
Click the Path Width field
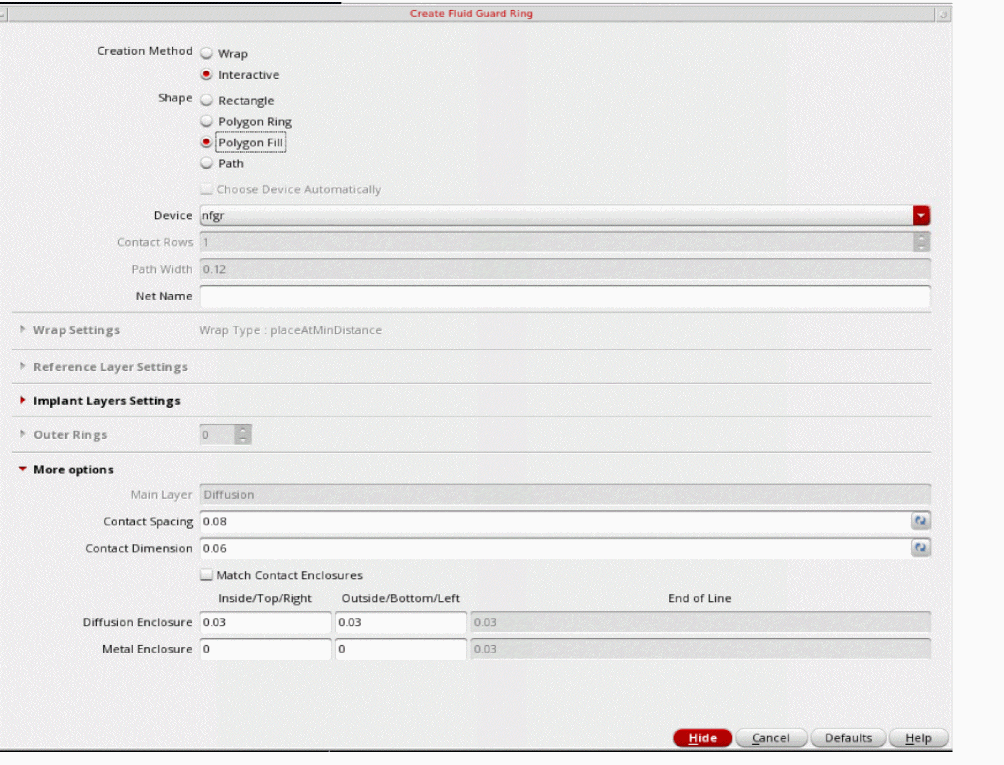(565, 269)
